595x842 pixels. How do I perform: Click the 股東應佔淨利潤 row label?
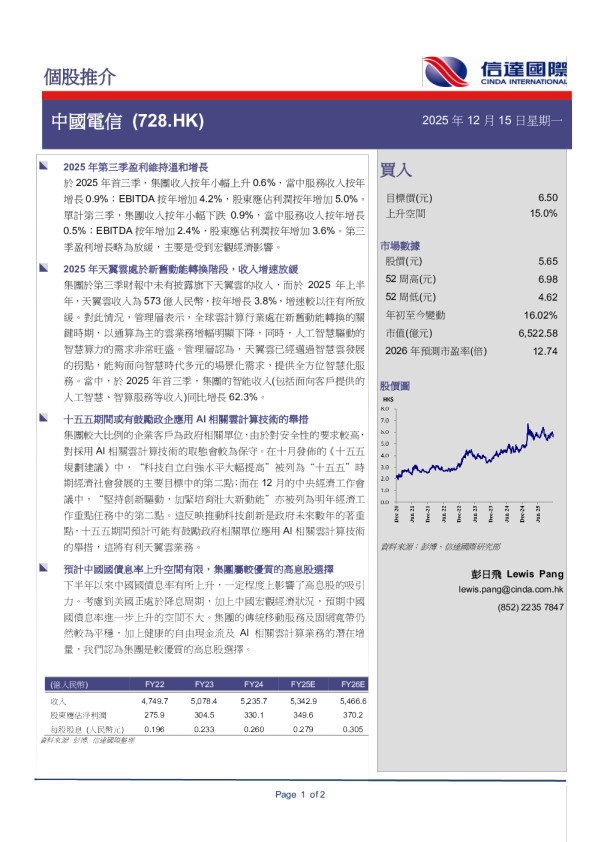tap(78, 715)
